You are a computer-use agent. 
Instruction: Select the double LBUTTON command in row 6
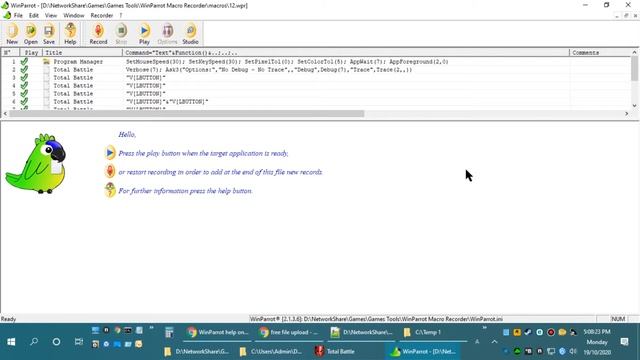point(167,102)
